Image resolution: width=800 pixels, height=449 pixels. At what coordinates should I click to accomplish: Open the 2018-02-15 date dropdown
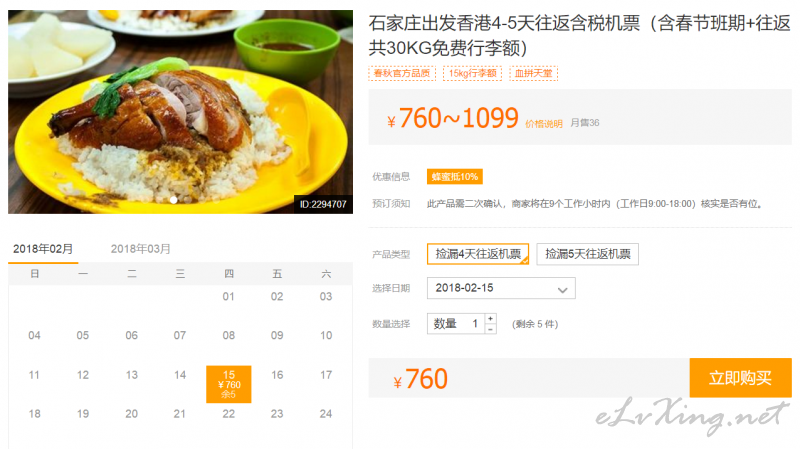click(501, 288)
